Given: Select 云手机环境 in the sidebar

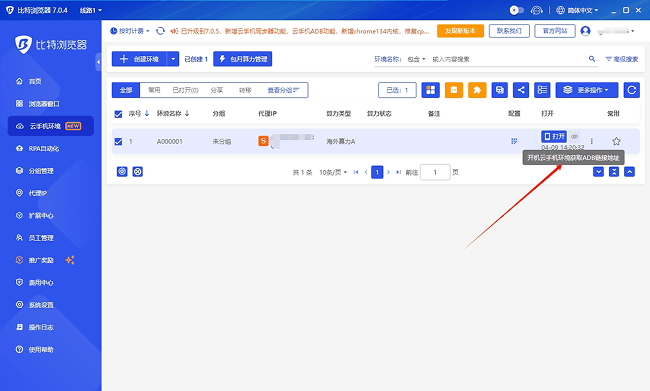Looking at the screenshot, I should coord(51,126).
